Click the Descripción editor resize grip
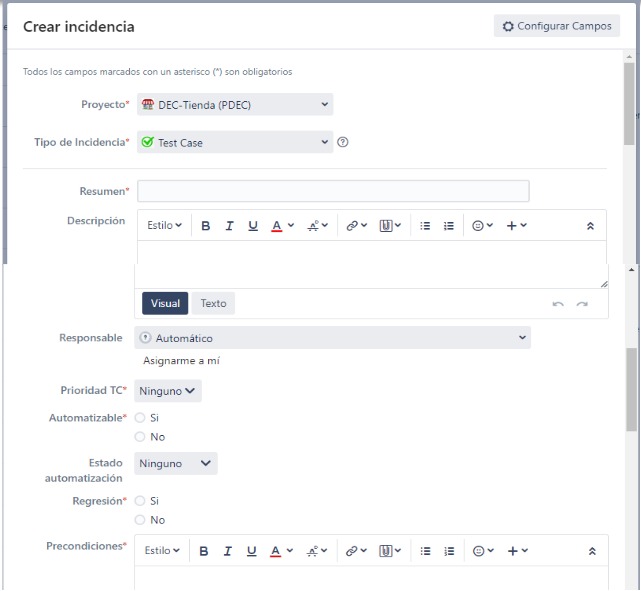Viewport: 641px width, 591px height. click(604, 284)
